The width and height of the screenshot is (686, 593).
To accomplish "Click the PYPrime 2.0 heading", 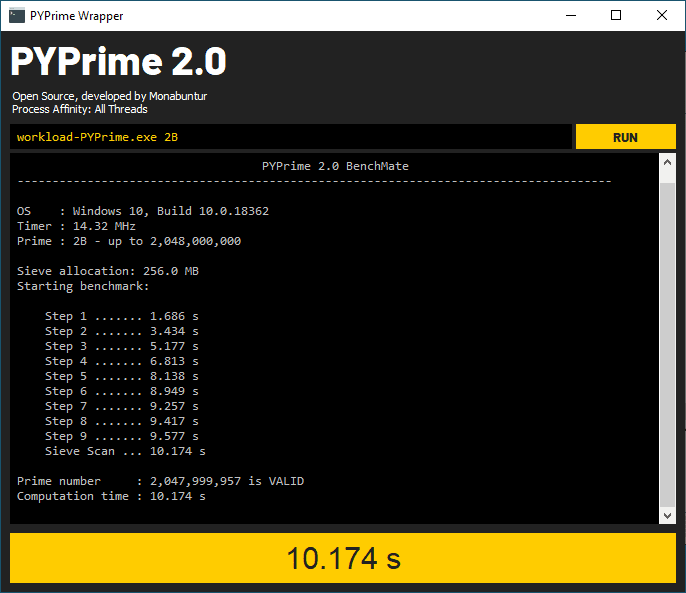I will tap(118, 62).
